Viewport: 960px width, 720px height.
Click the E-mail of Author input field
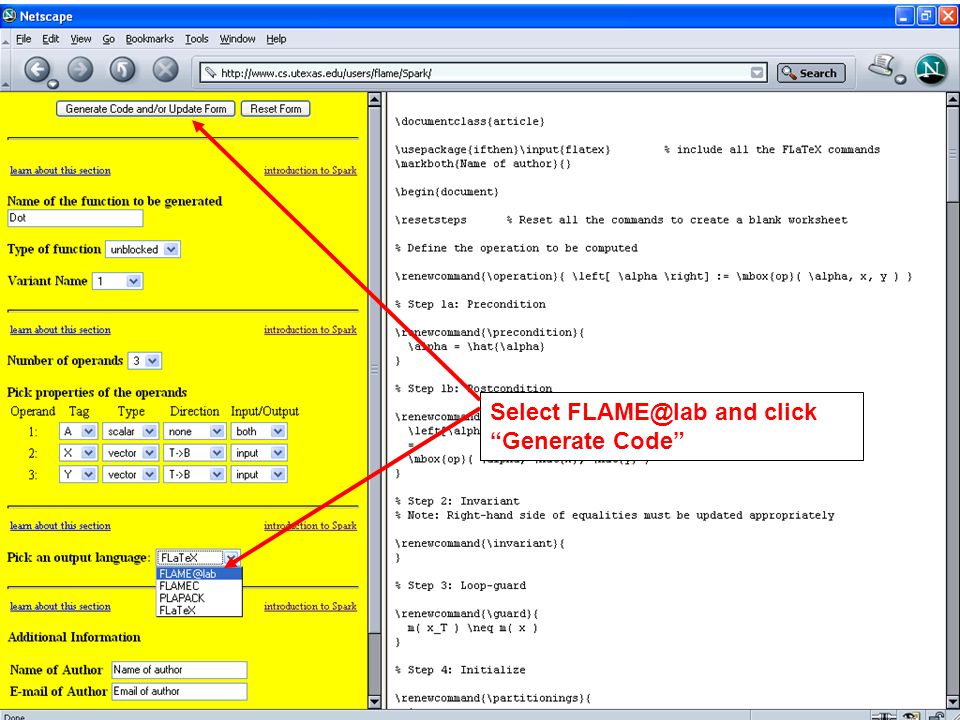click(x=179, y=691)
